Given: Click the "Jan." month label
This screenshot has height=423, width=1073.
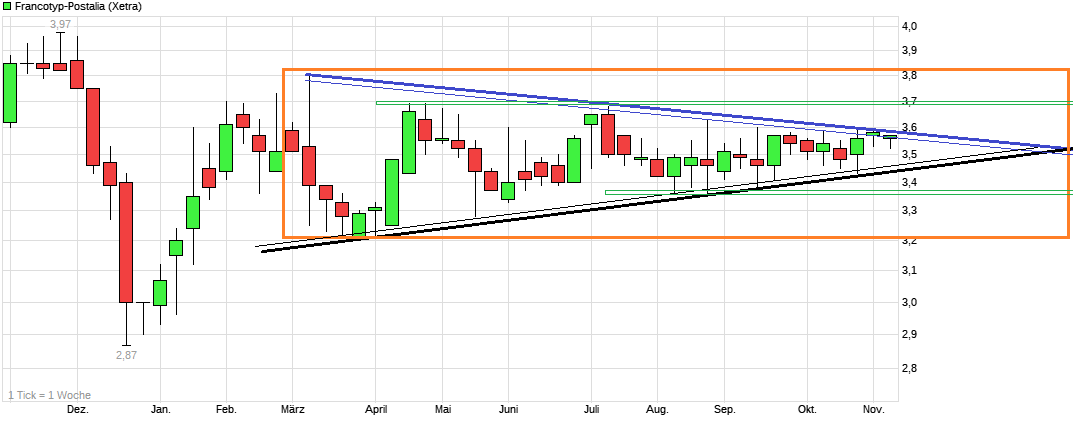Looking at the screenshot, I should (161, 409).
